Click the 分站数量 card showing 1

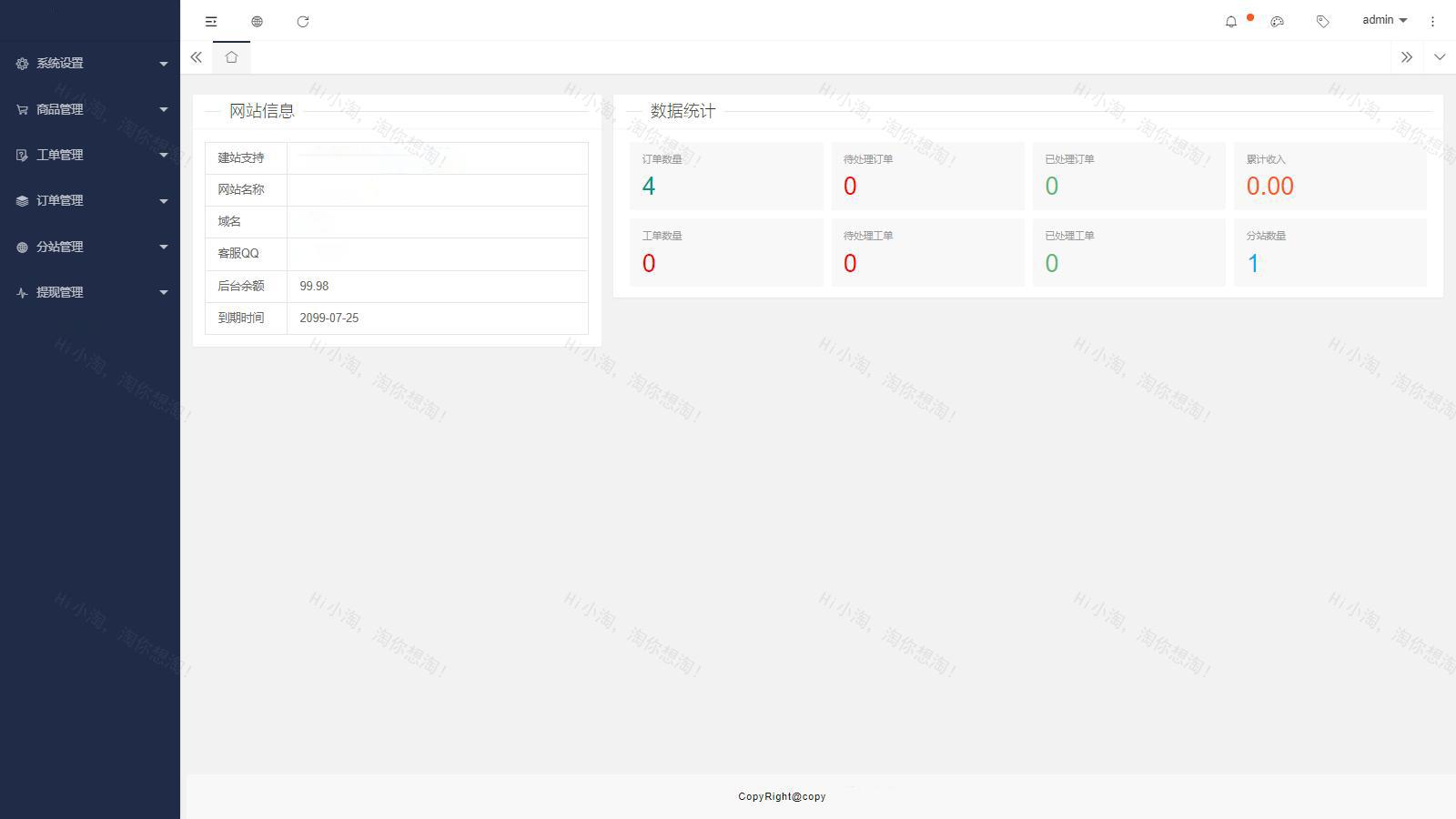(x=1330, y=252)
